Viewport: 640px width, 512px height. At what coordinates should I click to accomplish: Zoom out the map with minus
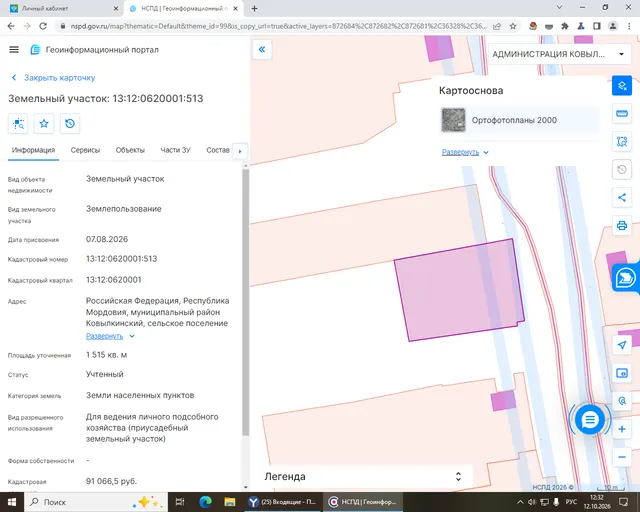[622, 457]
